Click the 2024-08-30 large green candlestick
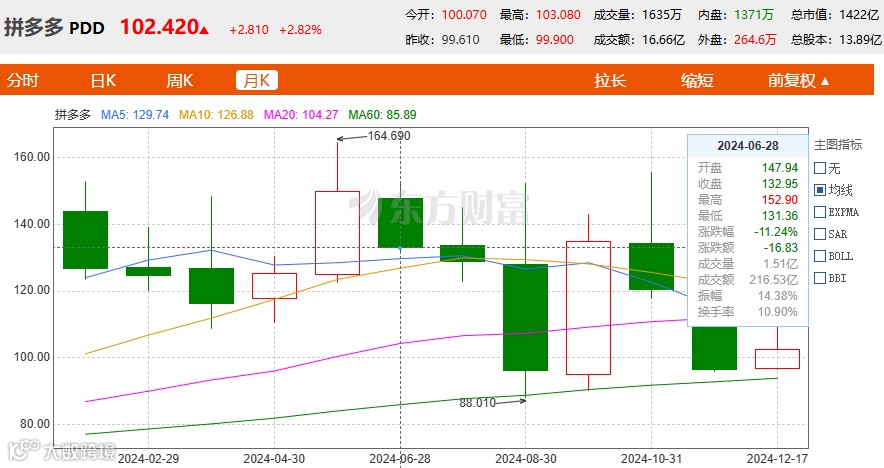This screenshot has width=884, height=468. [525, 317]
